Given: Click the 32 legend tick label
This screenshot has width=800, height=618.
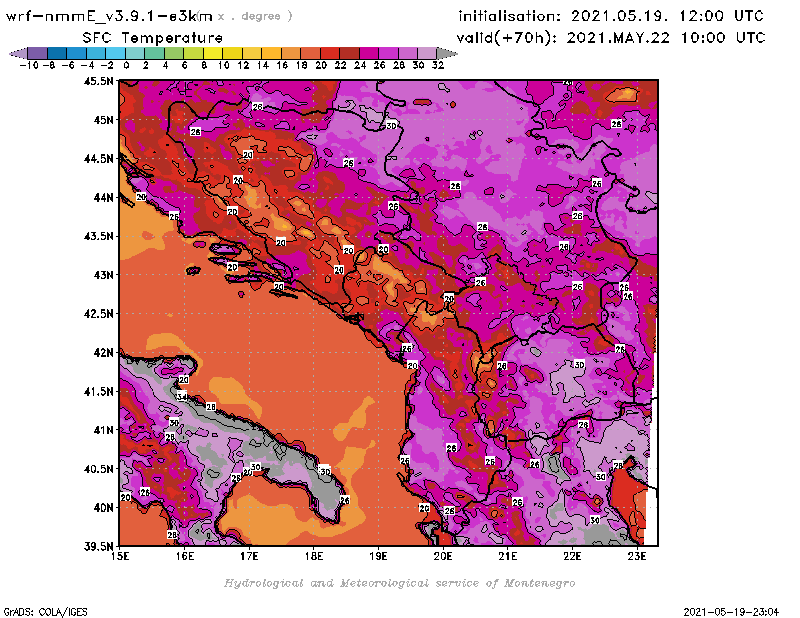Looking at the screenshot, I should 438,65.
